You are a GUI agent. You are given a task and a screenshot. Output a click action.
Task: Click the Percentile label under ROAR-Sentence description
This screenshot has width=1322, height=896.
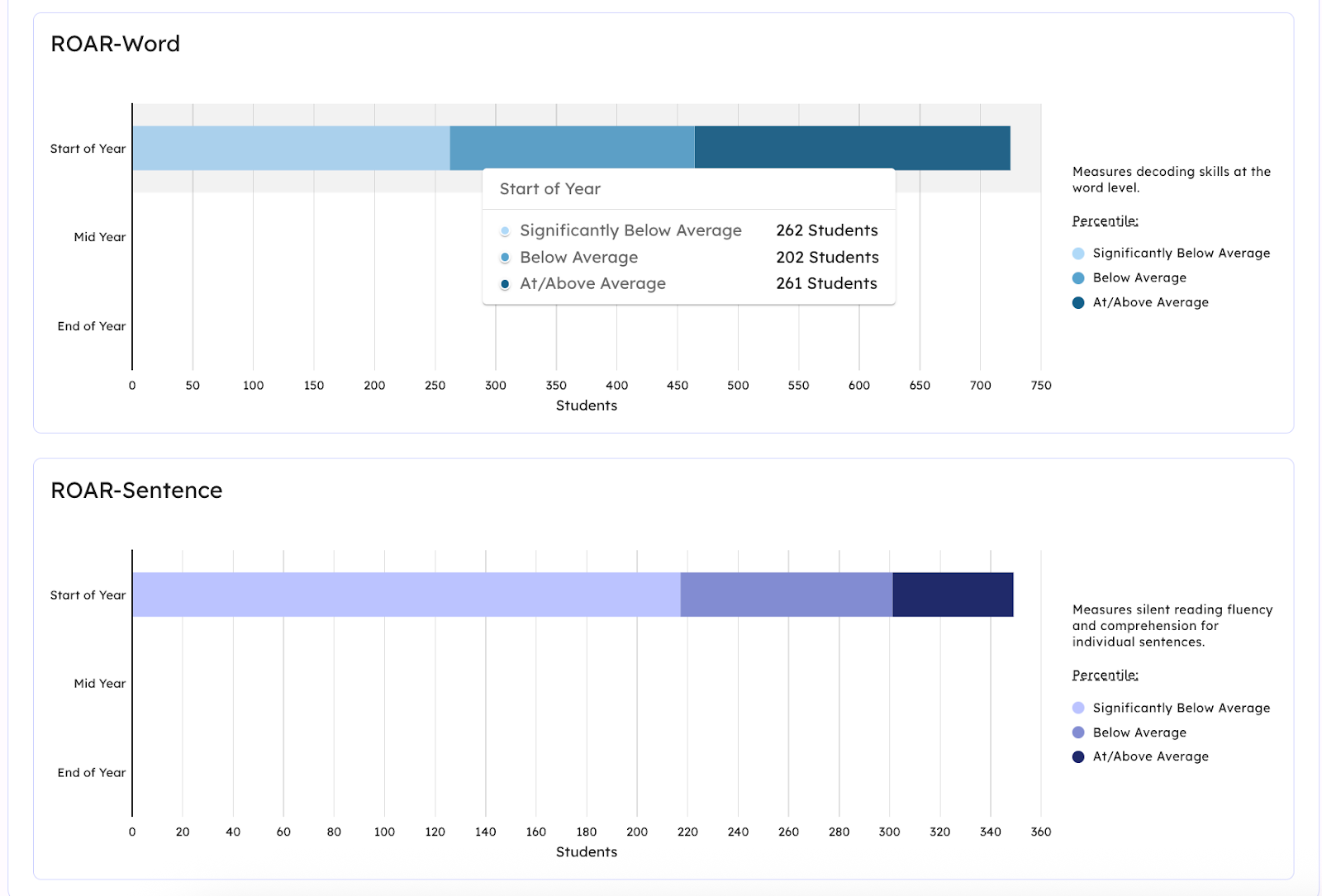coord(1105,676)
